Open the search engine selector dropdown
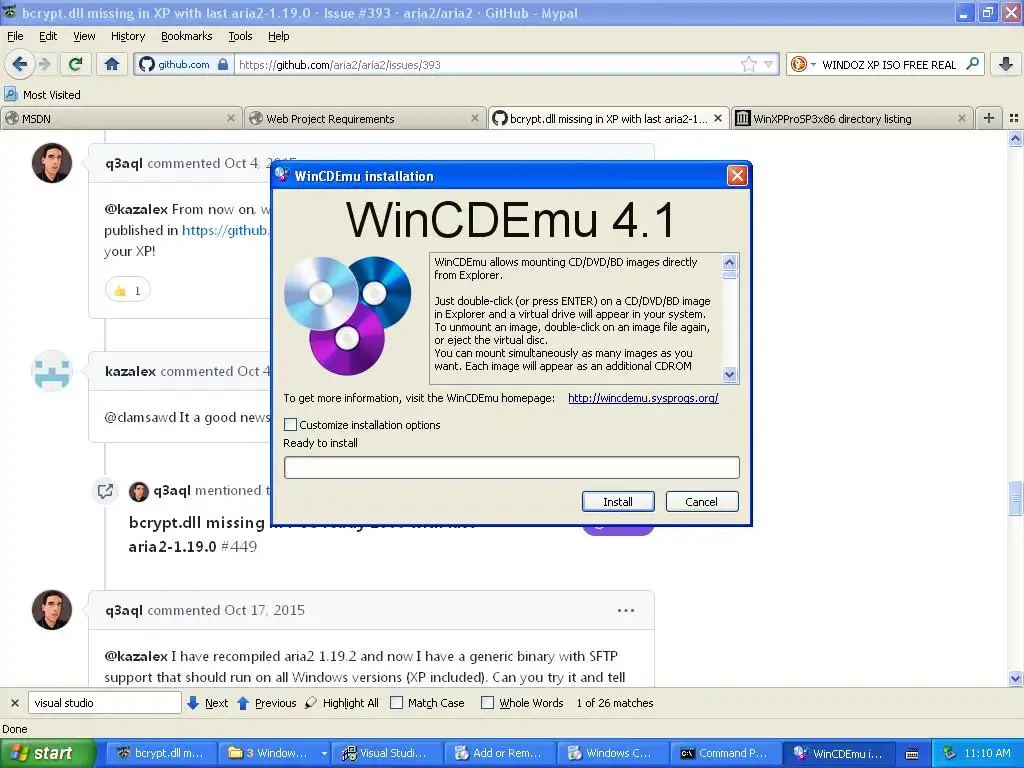The width and height of the screenshot is (1024, 768). point(803,64)
